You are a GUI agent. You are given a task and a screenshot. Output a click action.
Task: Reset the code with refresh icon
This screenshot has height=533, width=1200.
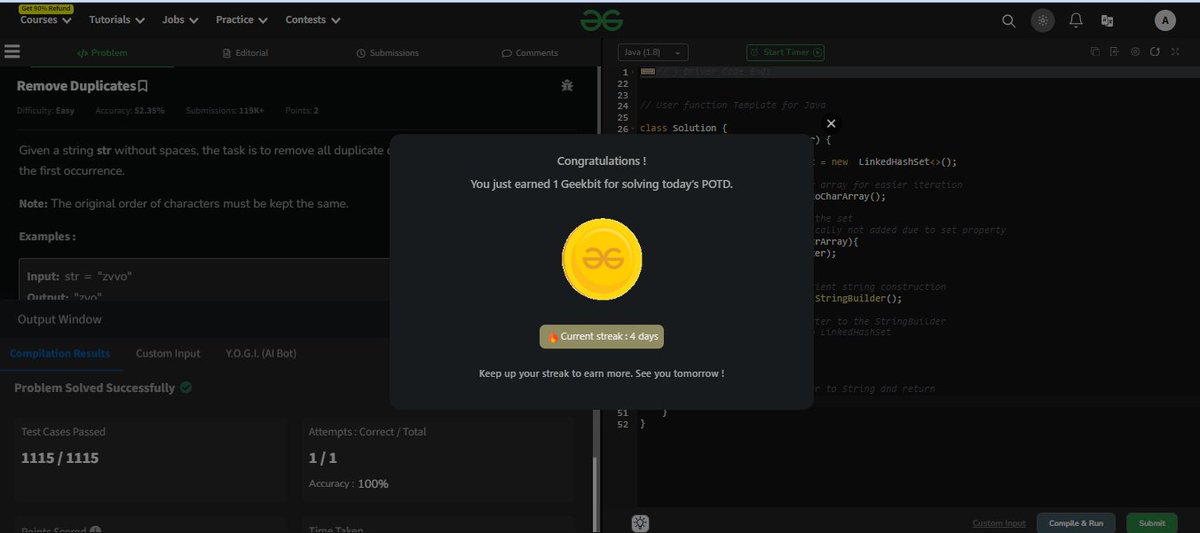(1155, 52)
